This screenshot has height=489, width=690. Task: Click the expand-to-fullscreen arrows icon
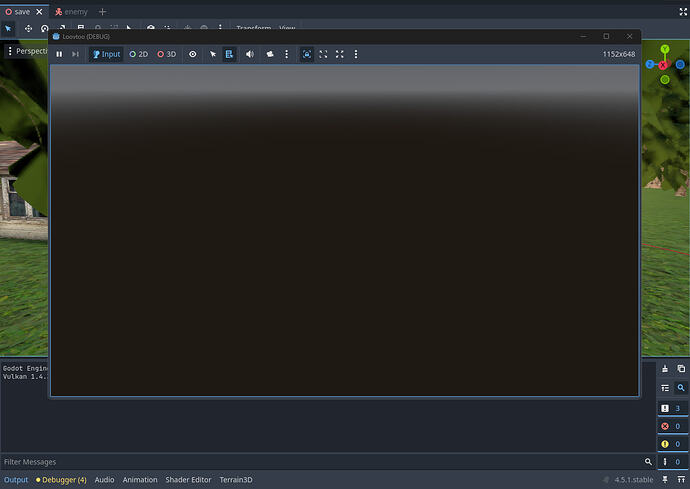coord(340,54)
